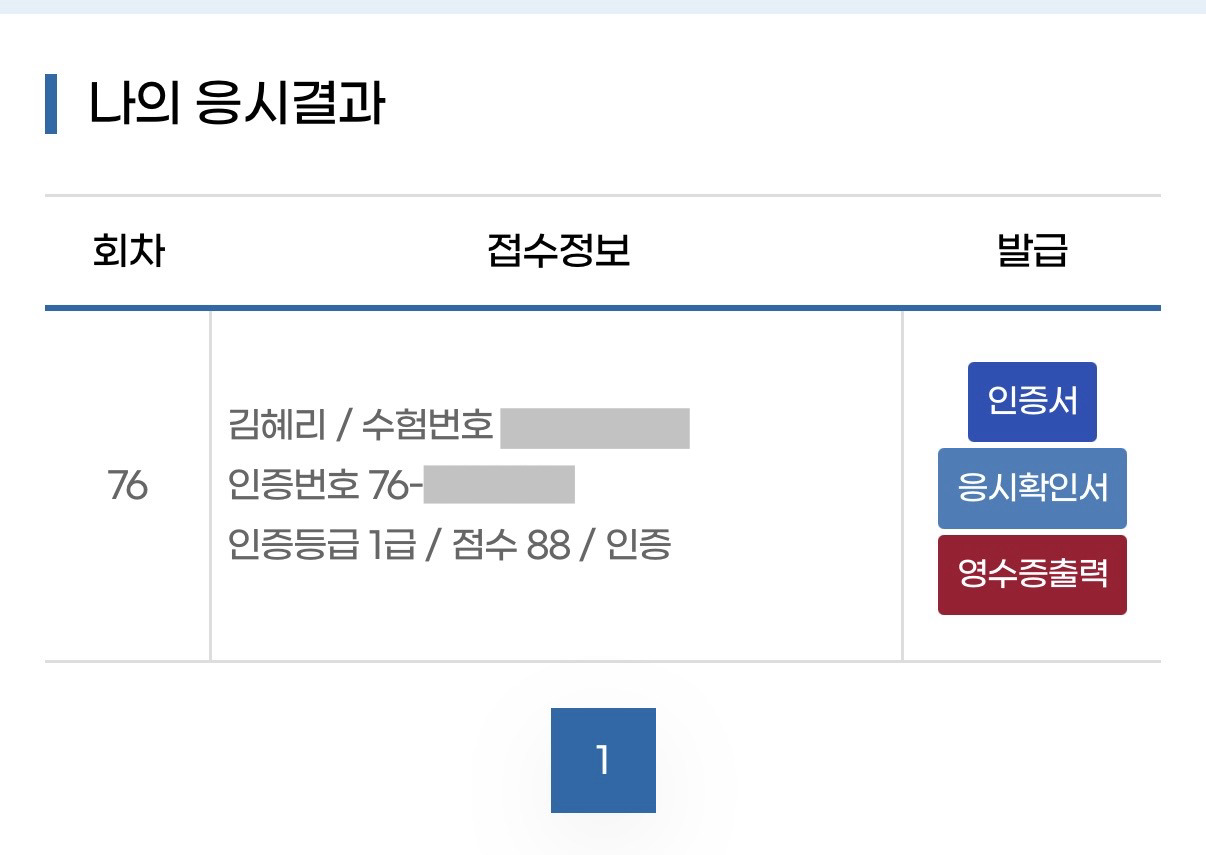This screenshot has height=855, width=1206.
Task: Click the blue accent bar beside heading
Action: (51, 104)
